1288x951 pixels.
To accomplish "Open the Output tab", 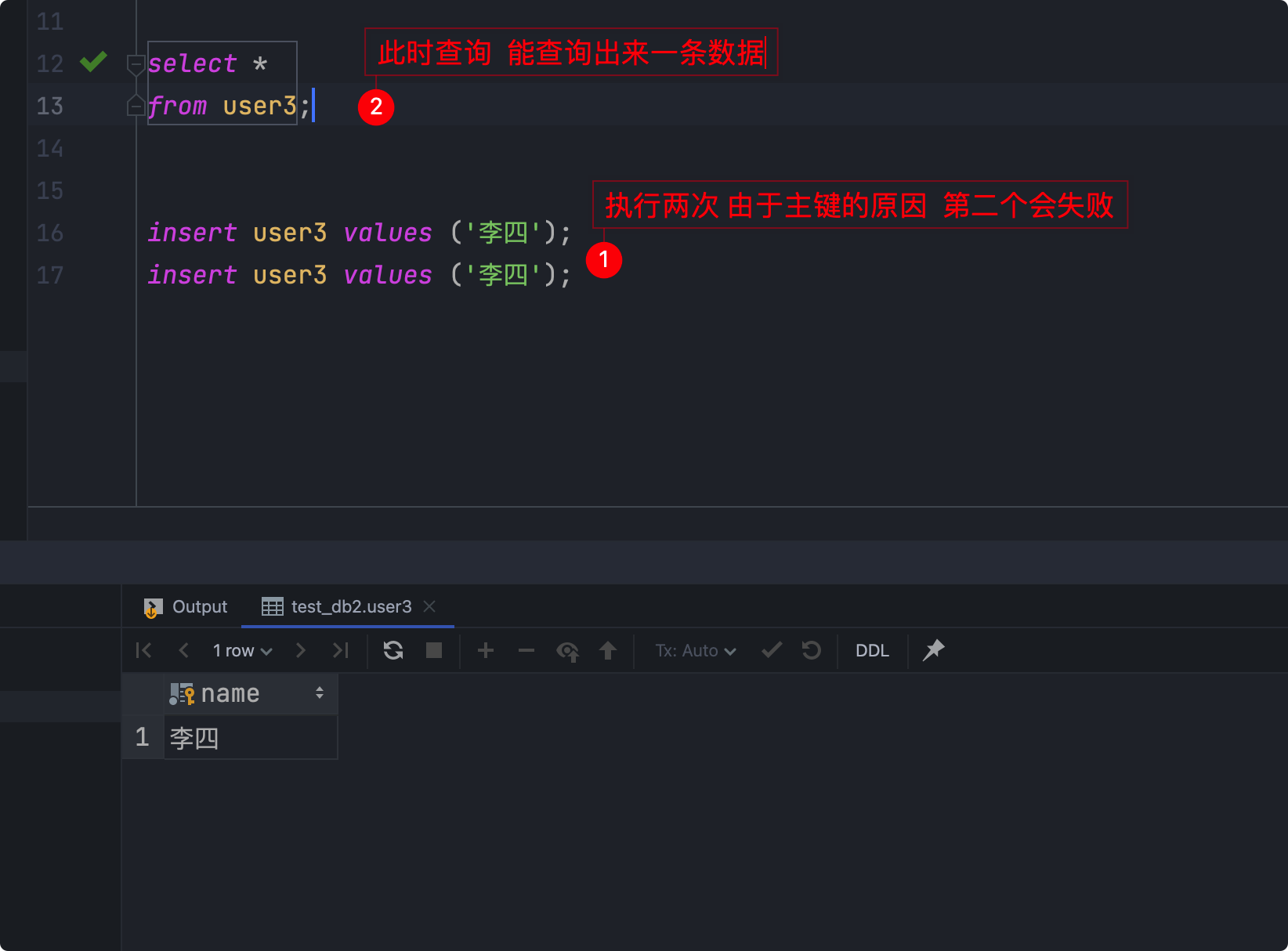I will tap(186, 606).
